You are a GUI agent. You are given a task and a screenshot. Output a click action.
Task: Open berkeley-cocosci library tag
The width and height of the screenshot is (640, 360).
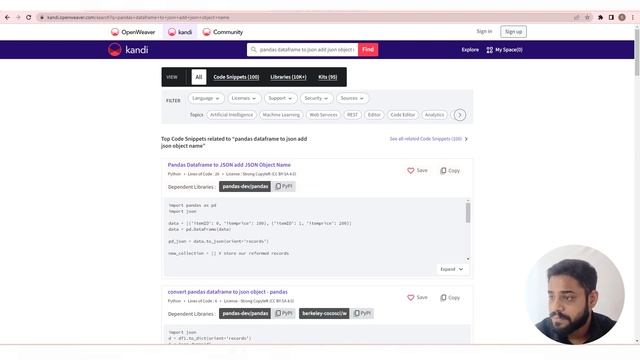324,313
